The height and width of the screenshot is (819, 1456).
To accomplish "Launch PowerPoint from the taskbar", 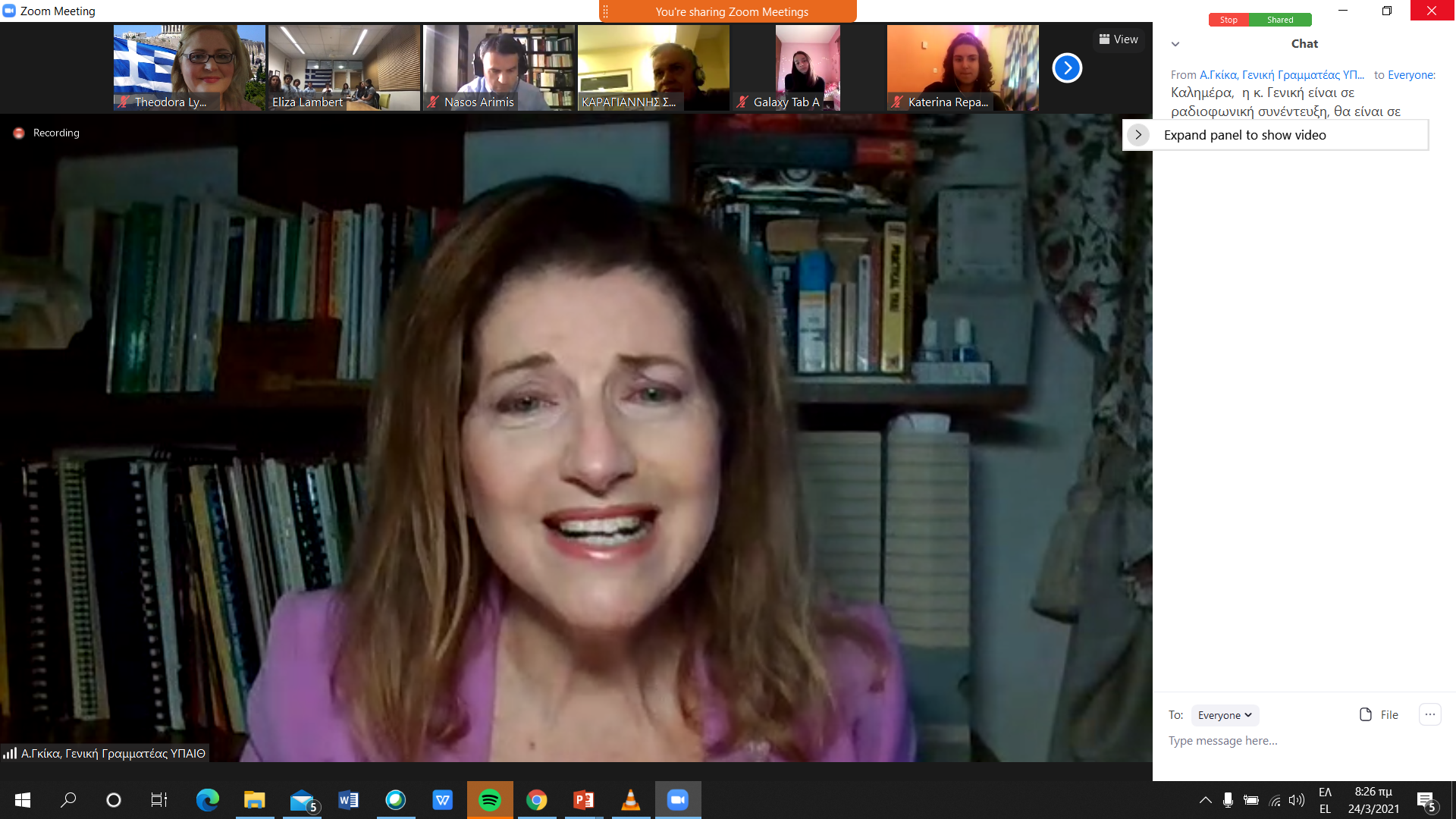I will pos(583,800).
